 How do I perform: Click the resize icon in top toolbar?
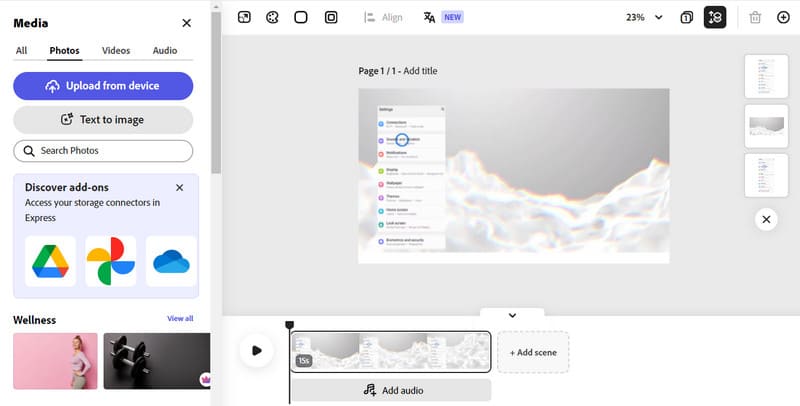[x=245, y=17]
